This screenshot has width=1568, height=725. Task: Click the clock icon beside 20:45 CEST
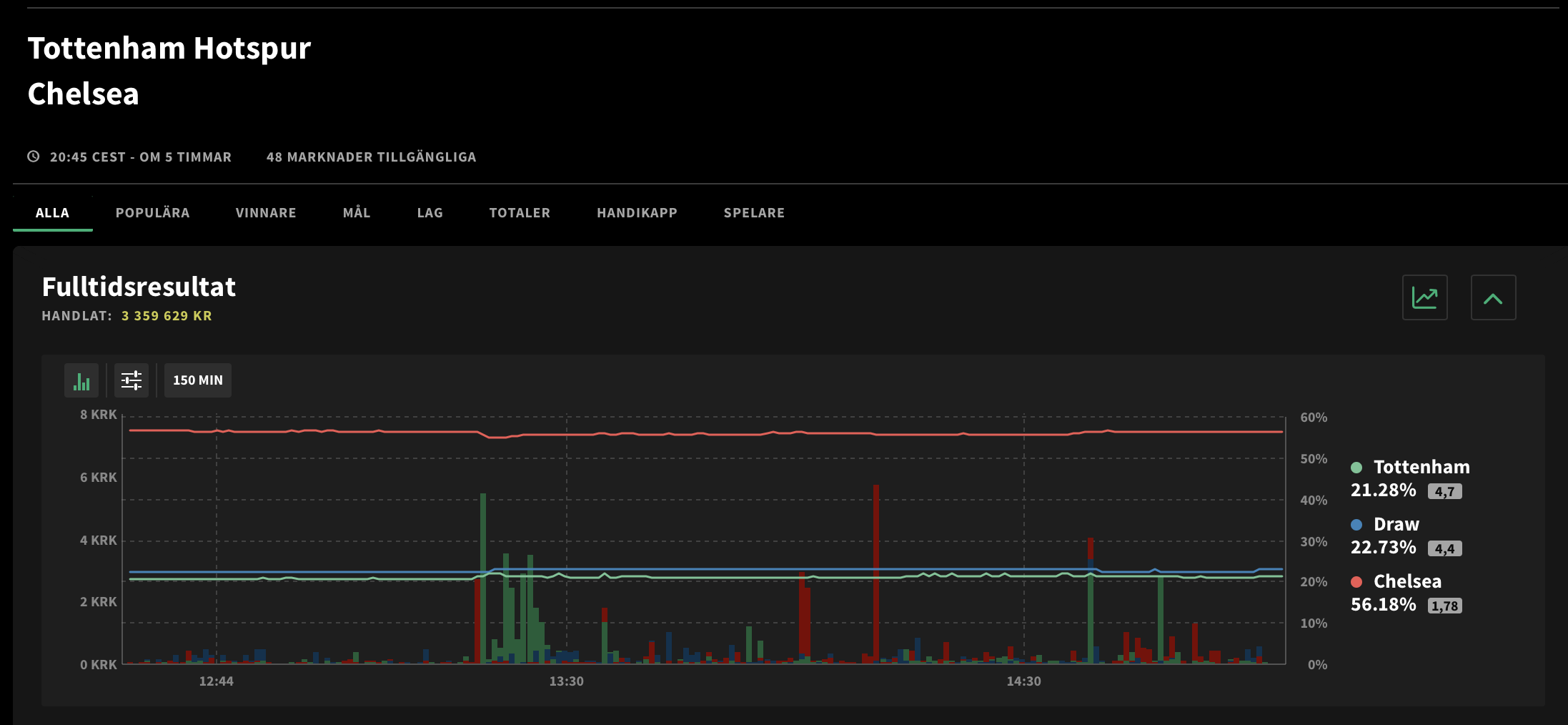pyautogui.click(x=34, y=157)
